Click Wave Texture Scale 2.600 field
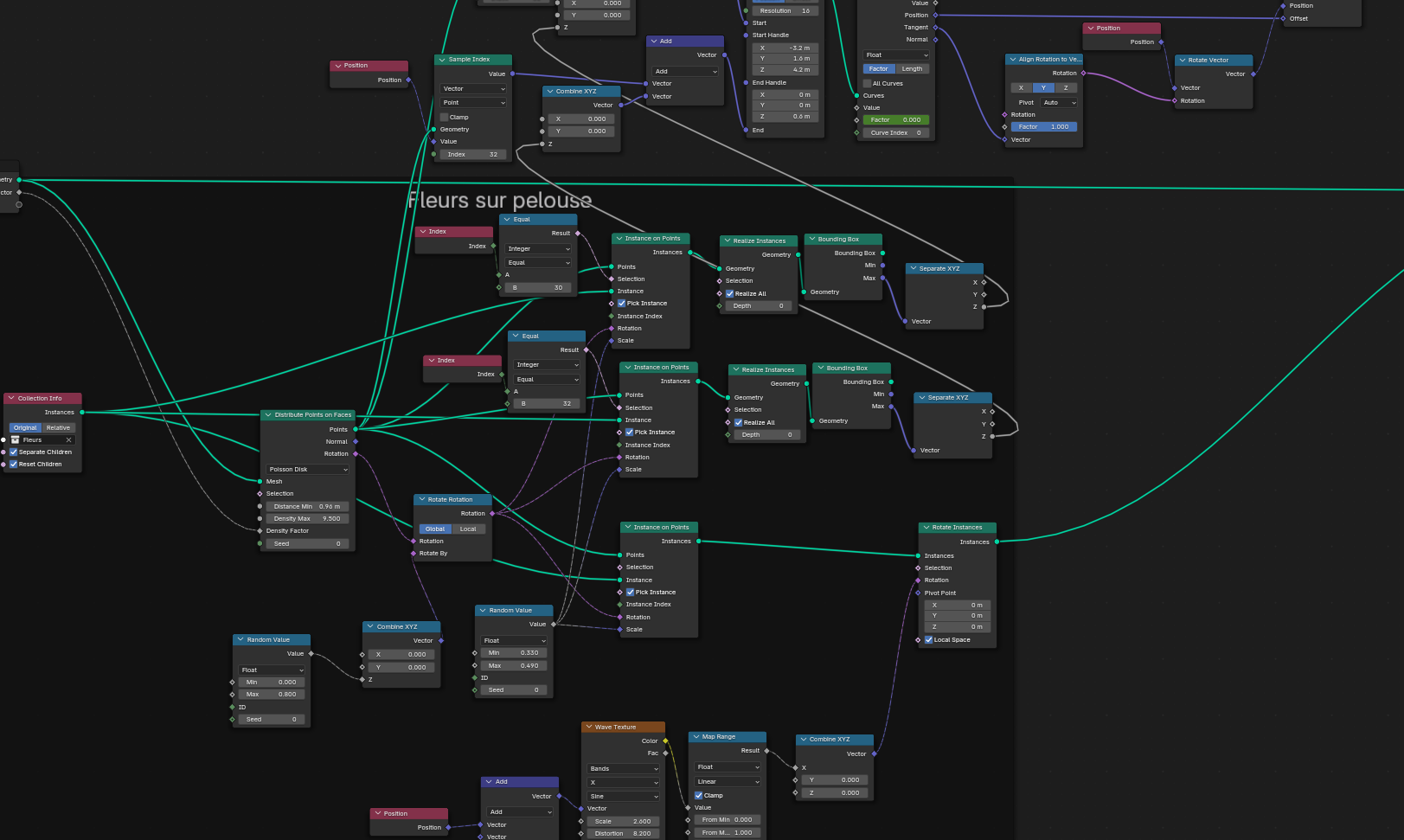The height and width of the screenshot is (840, 1404). click(x=623, y=821)
